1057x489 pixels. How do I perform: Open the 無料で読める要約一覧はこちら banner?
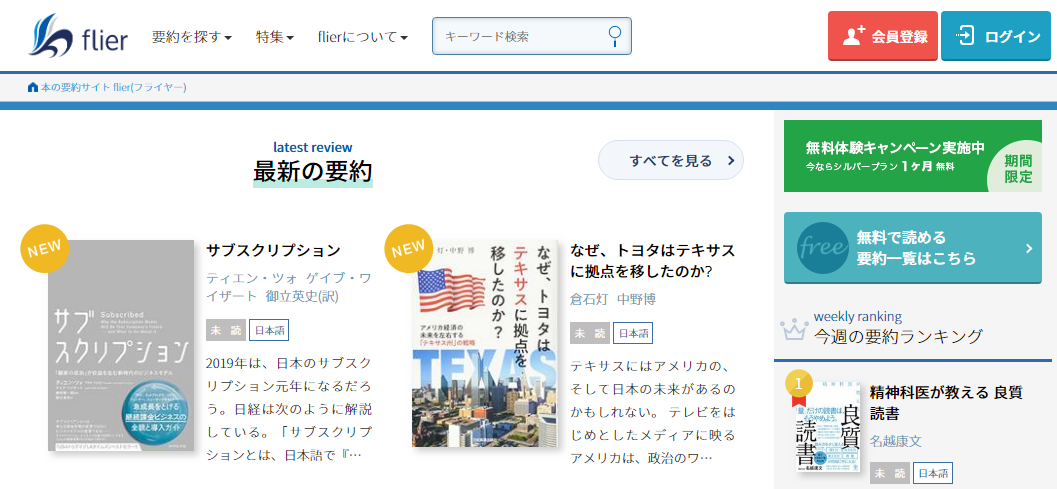coord(913,248)
